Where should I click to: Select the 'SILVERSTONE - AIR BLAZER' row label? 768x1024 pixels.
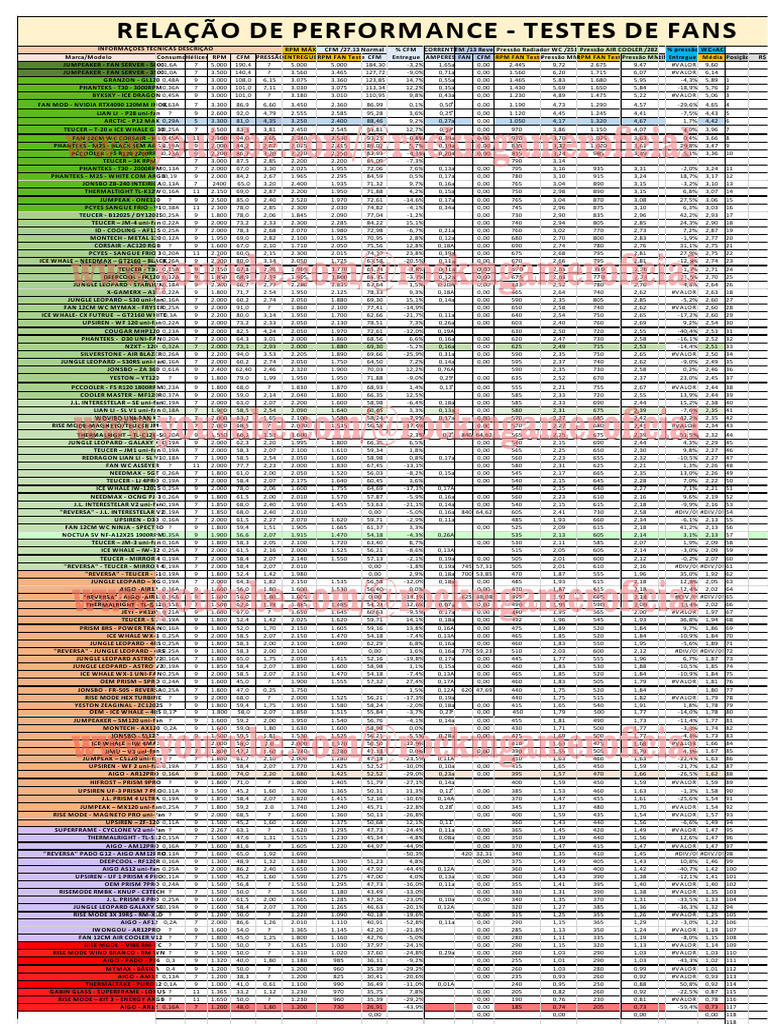[119, 354]
